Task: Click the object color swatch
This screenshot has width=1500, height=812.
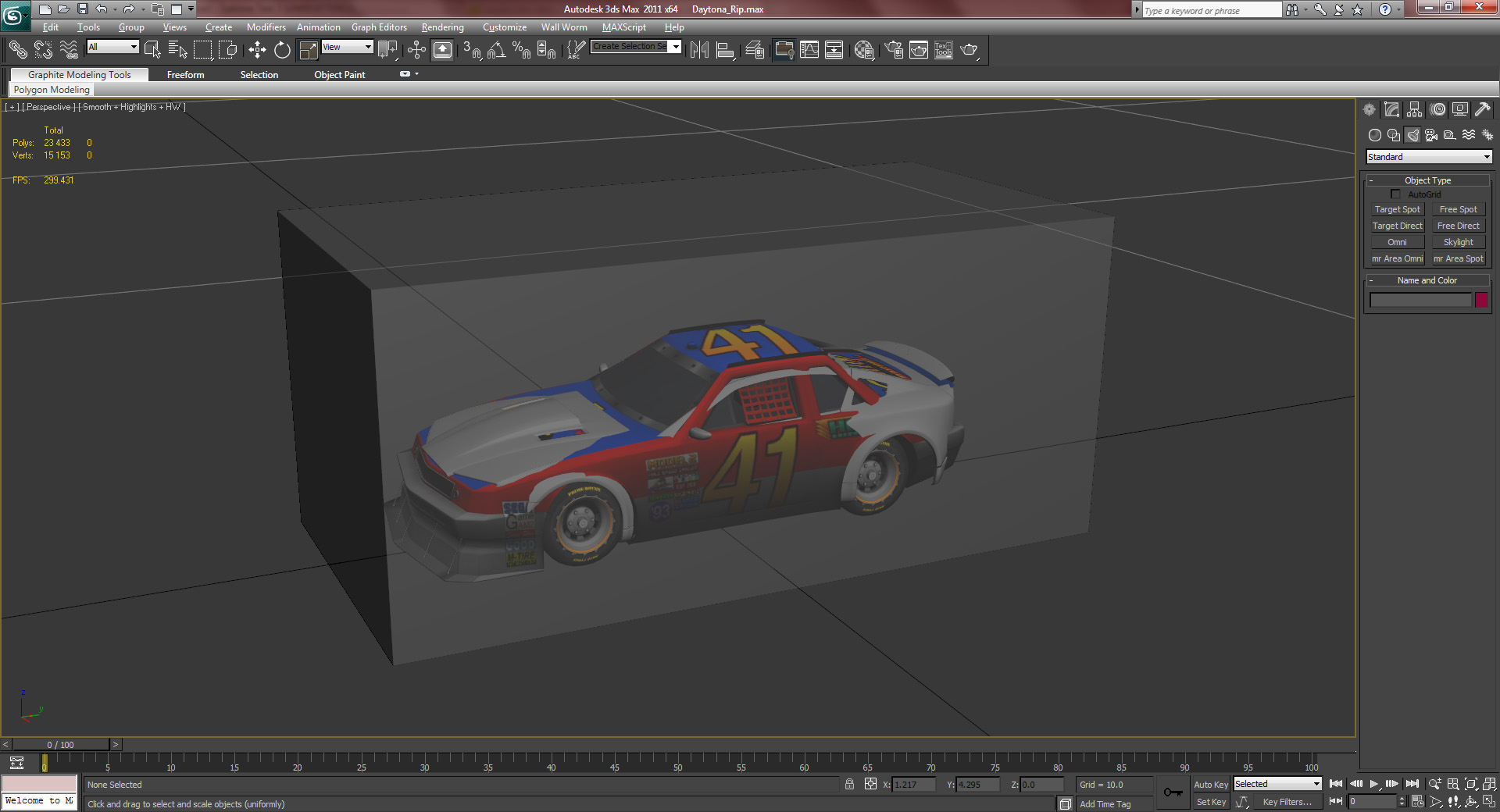Action: pyautogui.click(x=1481, y=300)
